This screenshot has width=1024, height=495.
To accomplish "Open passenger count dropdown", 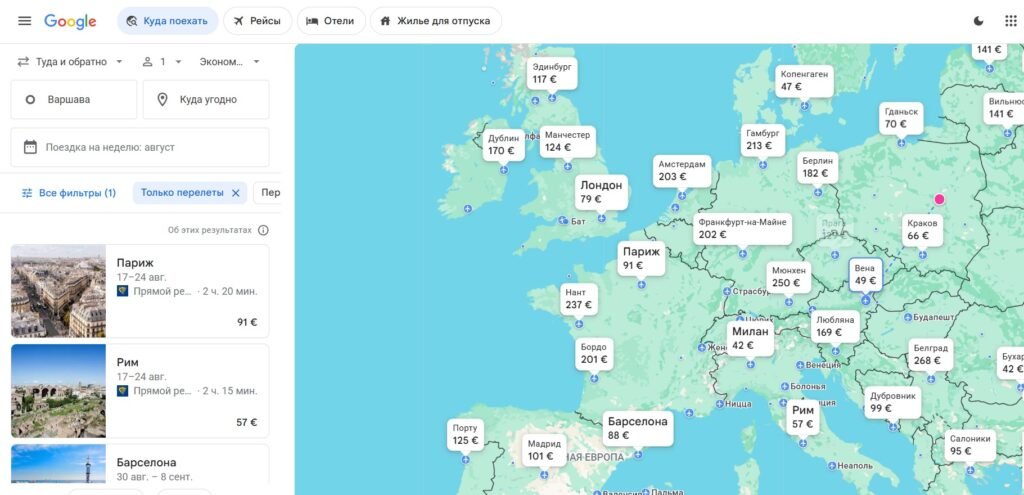I will (163, 61).
